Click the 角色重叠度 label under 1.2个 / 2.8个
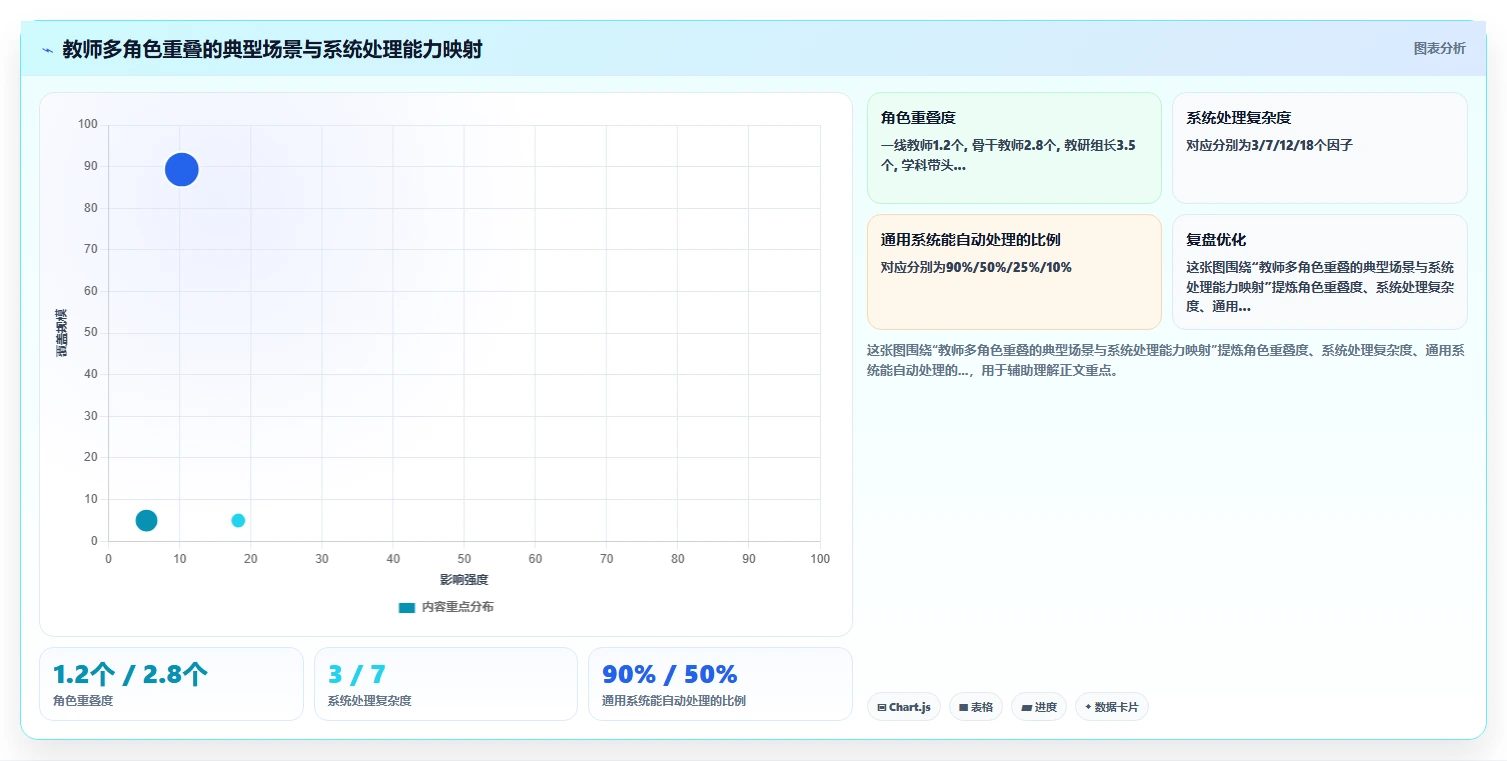Screen dimensions: 1507x761 tap(83, 701)
